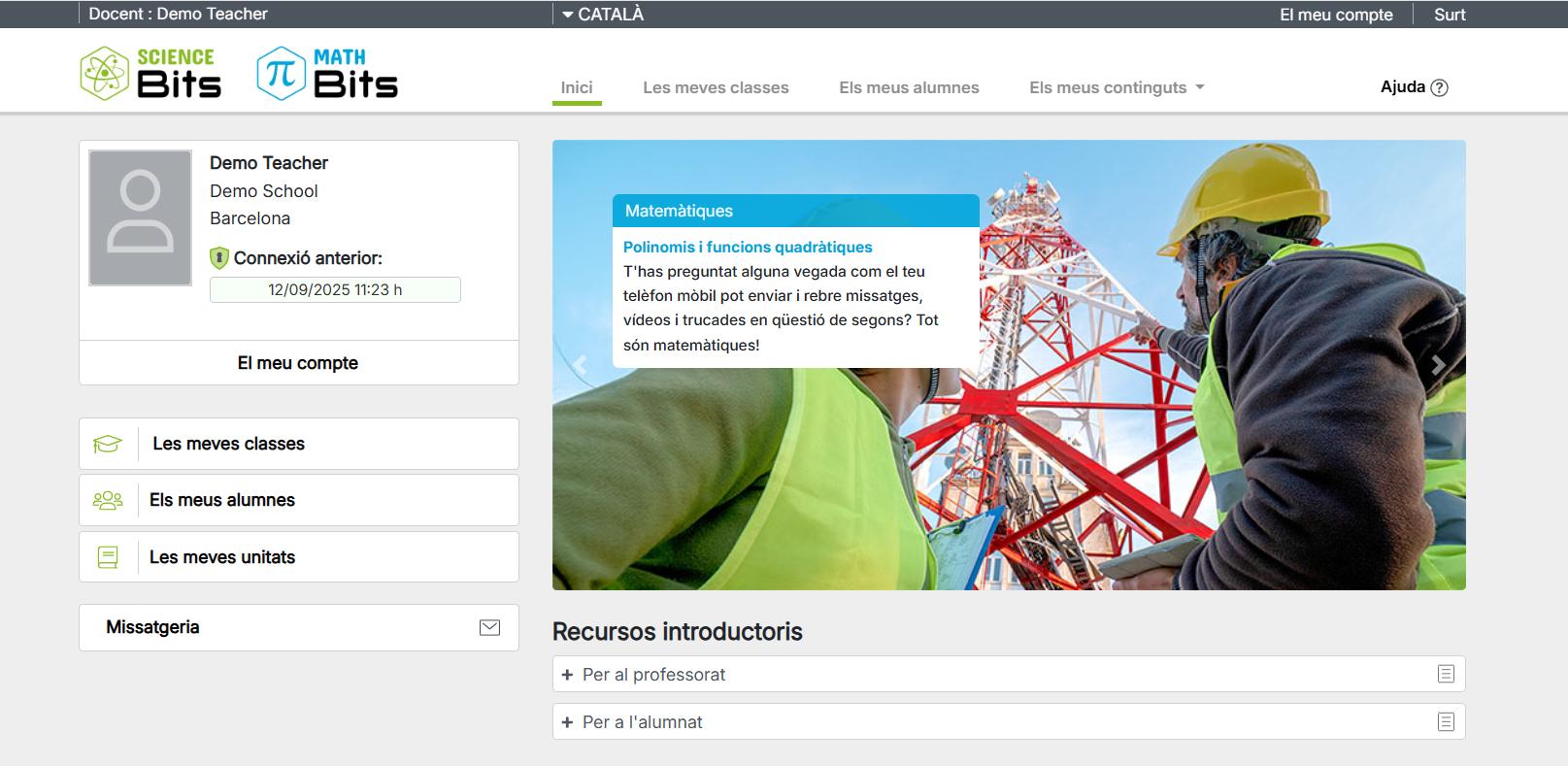Click the students group icon
The image size is (1568, 766).
pyautogui.click(x=108, y=500)
